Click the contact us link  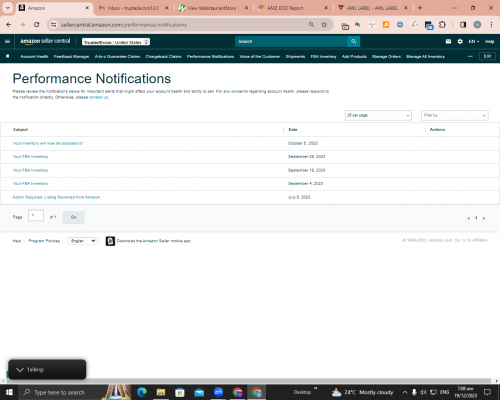pyautogui.click(x=98, y=97)
